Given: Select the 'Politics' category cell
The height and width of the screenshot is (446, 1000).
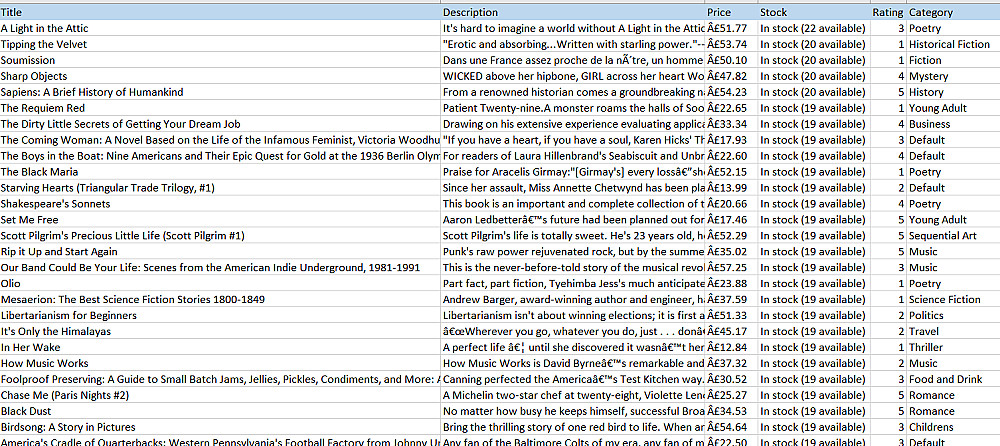Looking at the screenshot, I should click(953, 315).
